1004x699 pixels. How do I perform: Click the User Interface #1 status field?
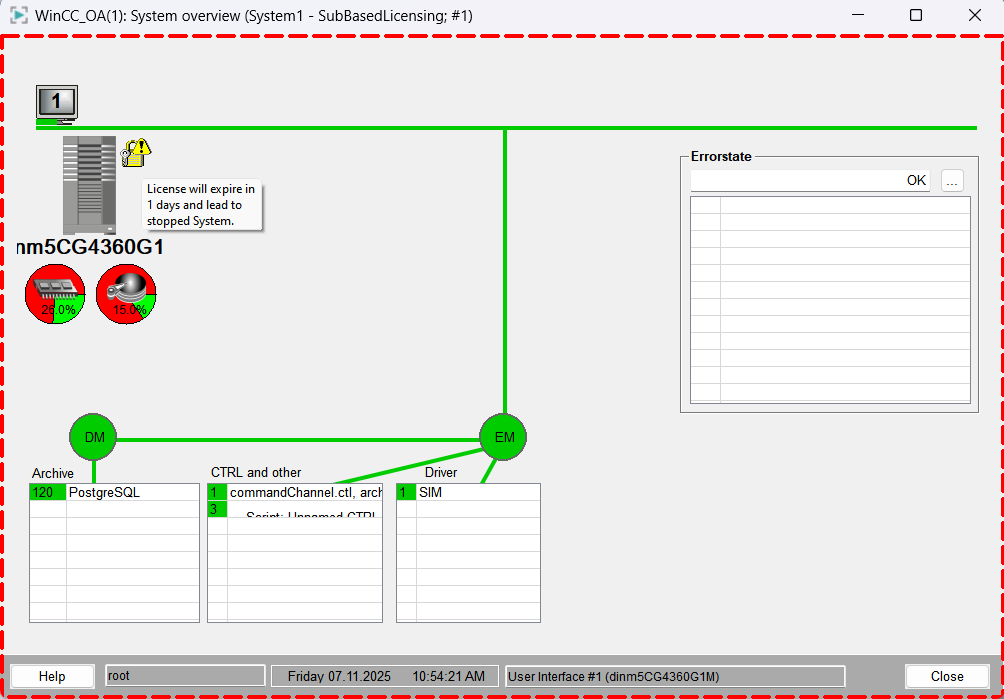675,676
